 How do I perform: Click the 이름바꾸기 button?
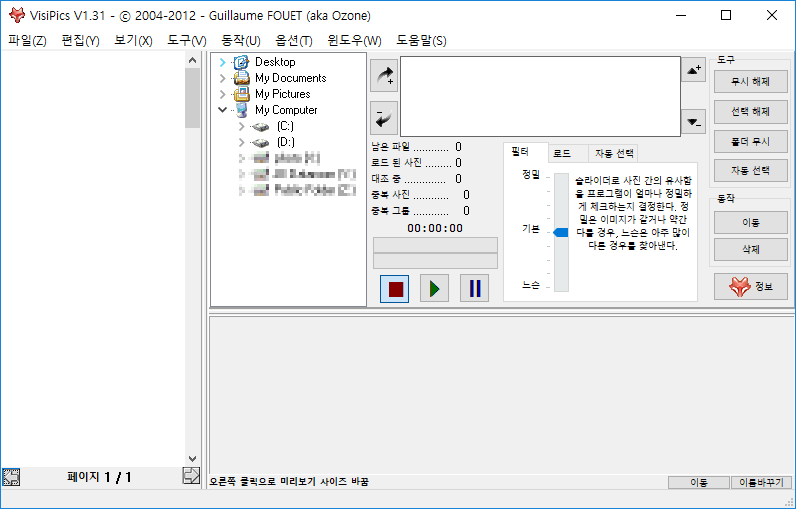click(x=761, y=483)
